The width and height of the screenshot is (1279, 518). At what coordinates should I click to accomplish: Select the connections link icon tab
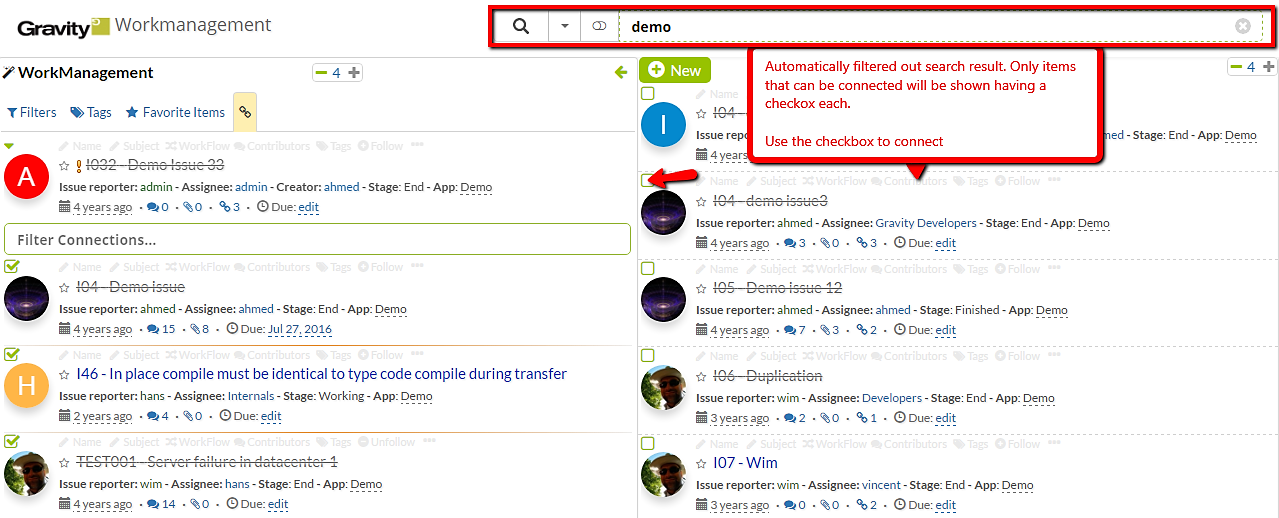coord(244,113)
